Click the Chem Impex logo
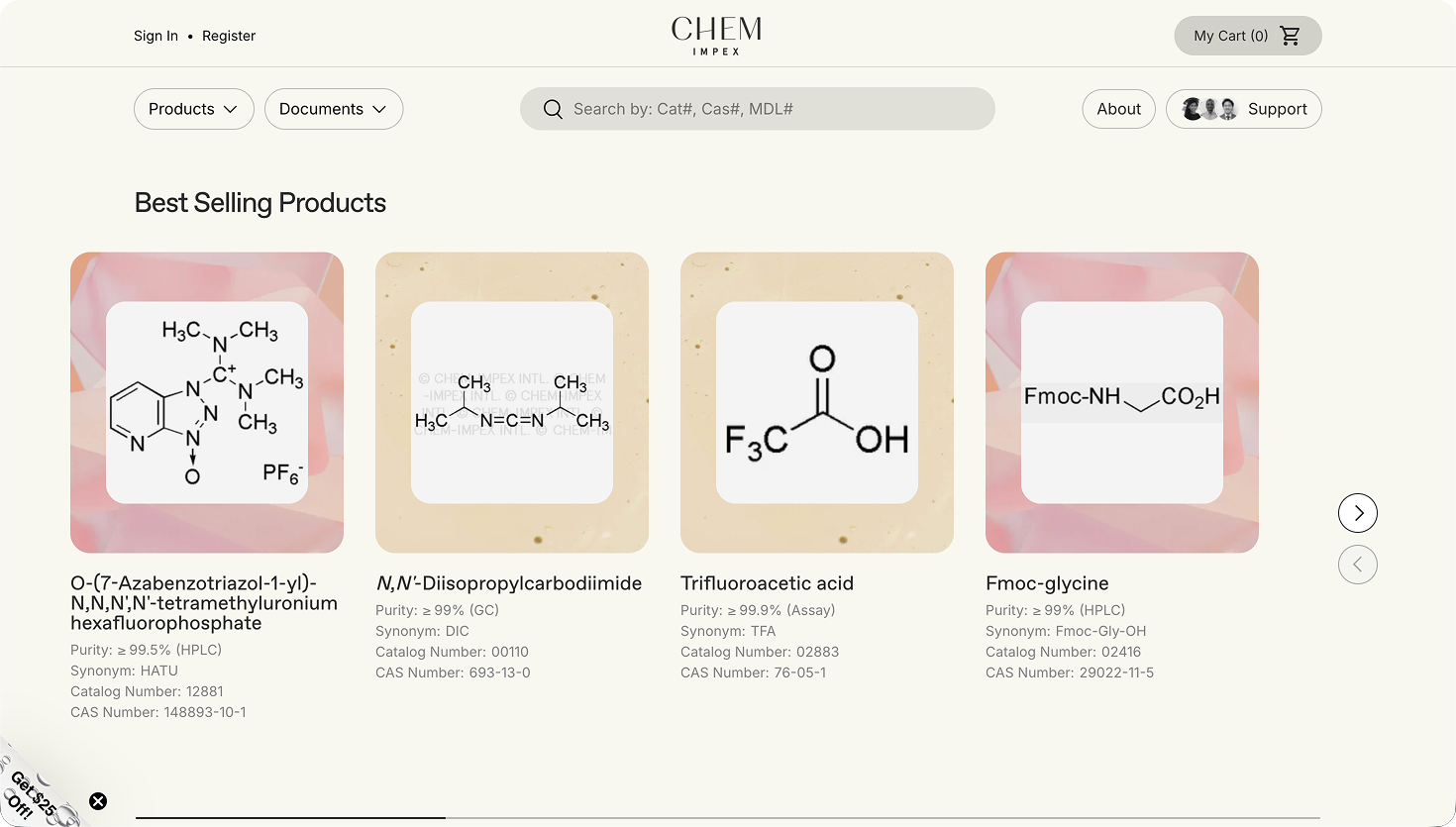The image size is (1456, 827). (716, 35)
